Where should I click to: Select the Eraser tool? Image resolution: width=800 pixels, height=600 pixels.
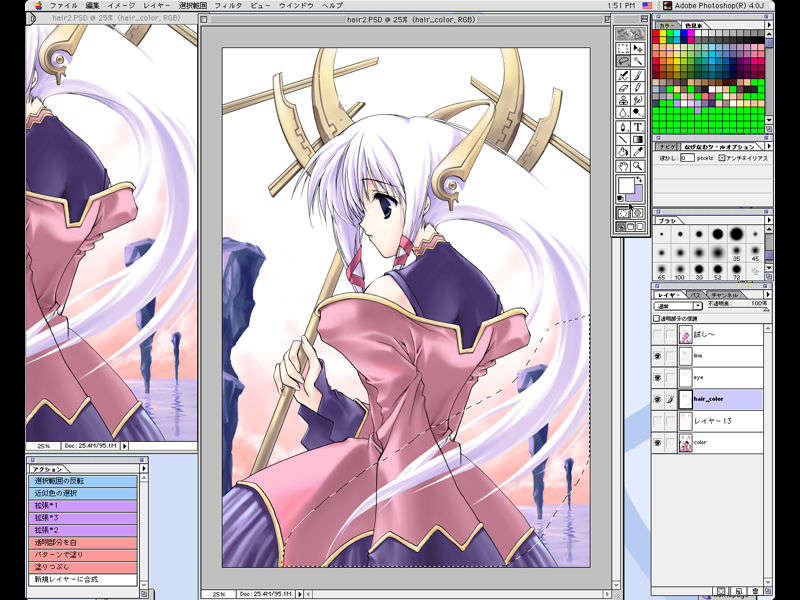click(622, 88)
